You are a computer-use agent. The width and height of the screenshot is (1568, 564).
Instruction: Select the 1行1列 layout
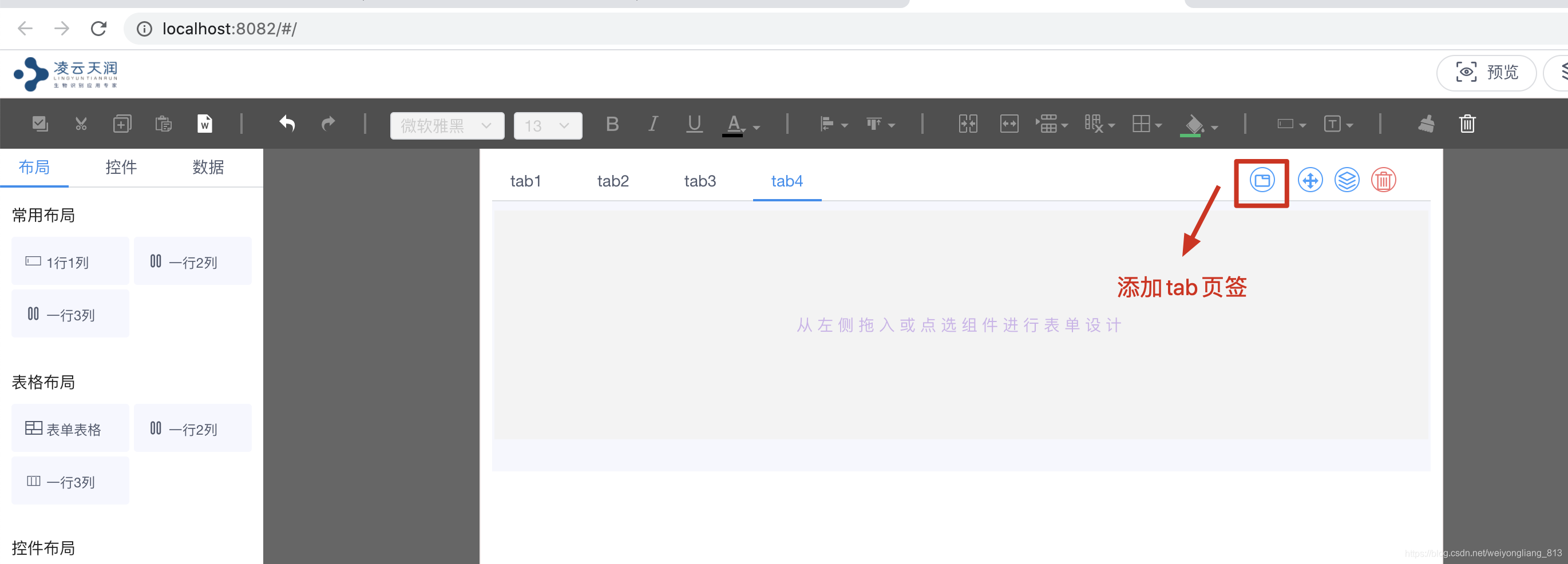point(70,261)
